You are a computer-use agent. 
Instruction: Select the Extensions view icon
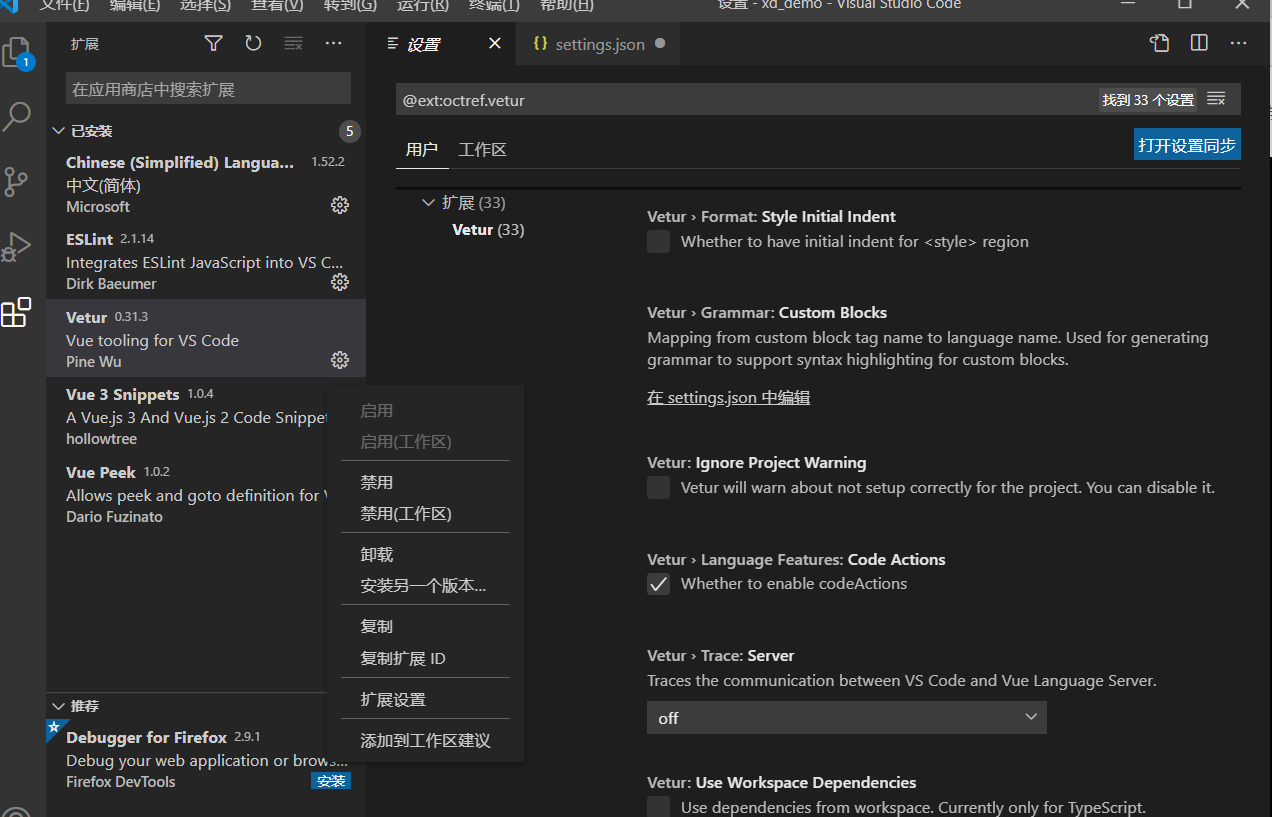(16, 312)
